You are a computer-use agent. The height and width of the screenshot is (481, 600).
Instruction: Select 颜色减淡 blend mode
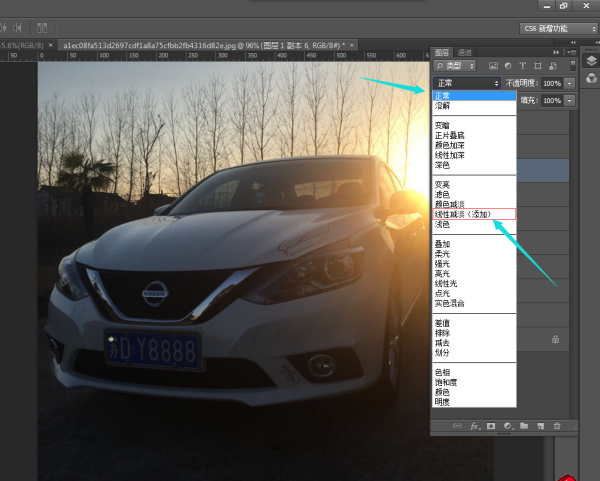point(474,205)
